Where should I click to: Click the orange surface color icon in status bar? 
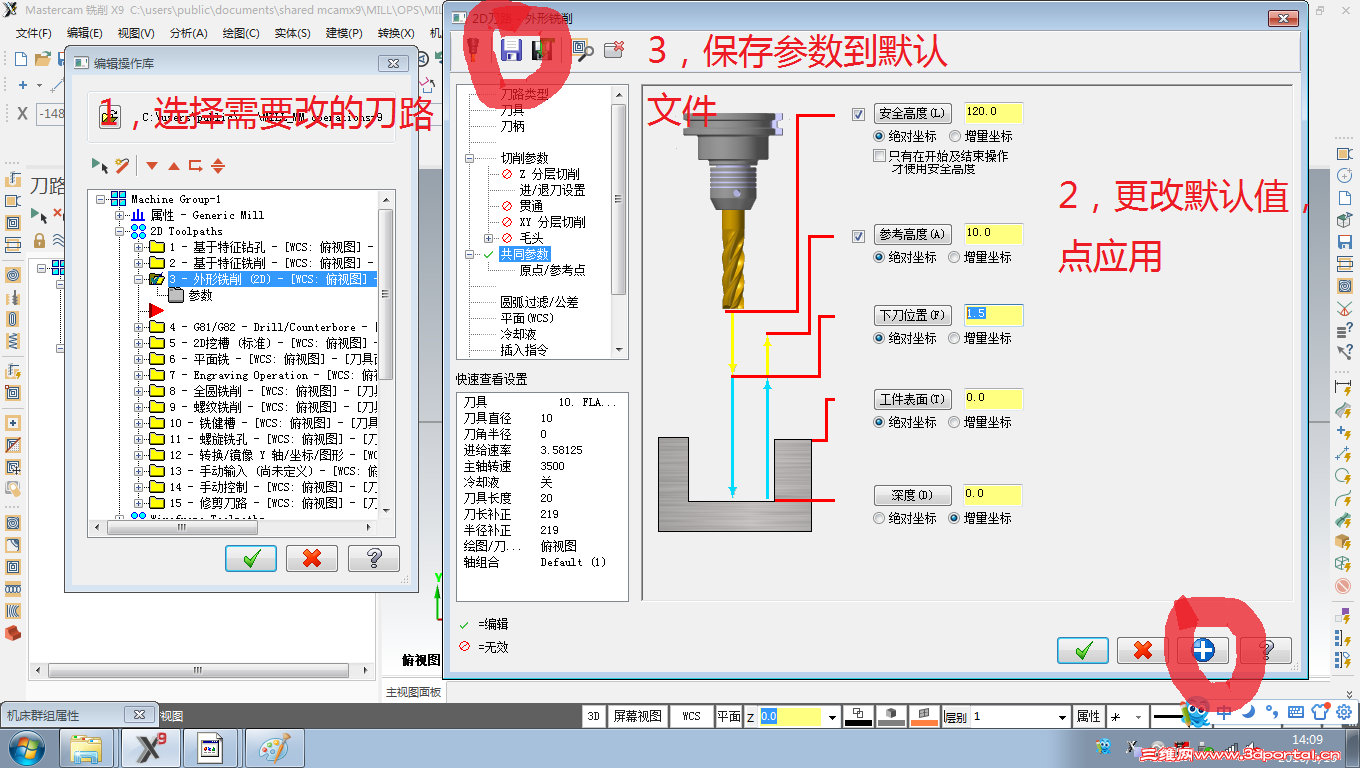pyautogui.click(x=924, y=716)
